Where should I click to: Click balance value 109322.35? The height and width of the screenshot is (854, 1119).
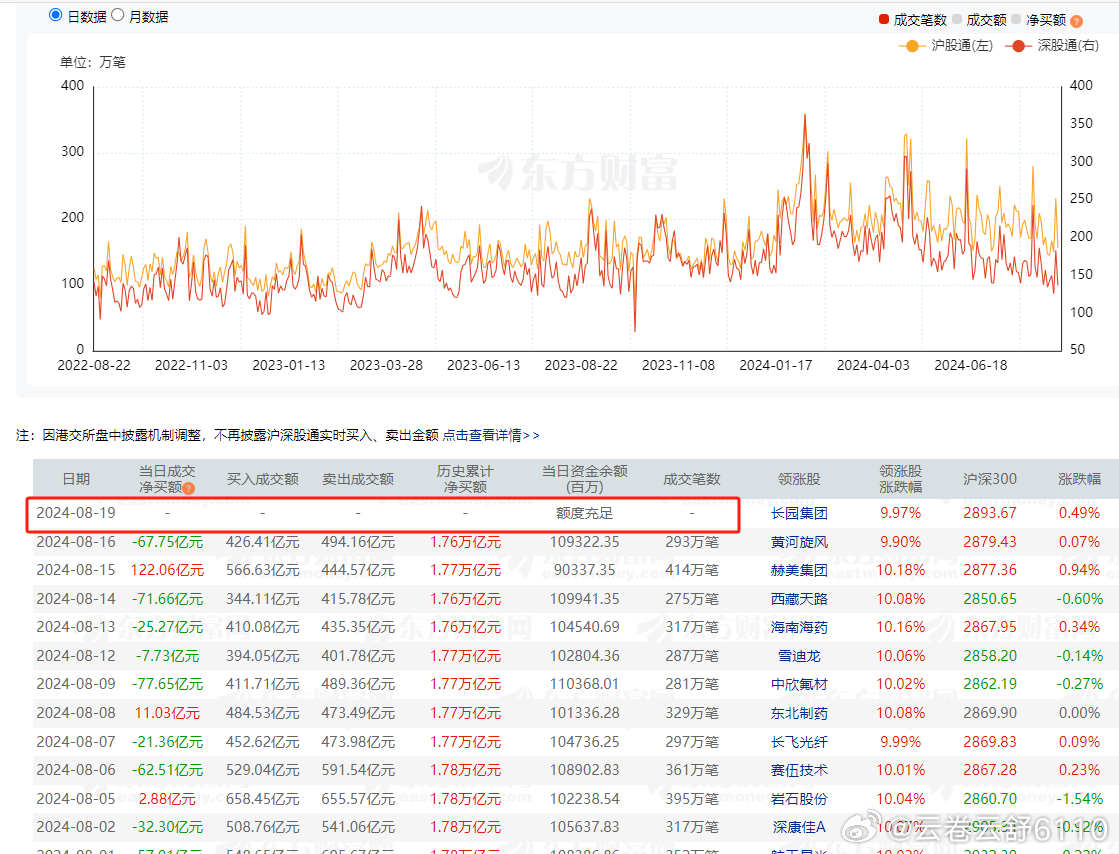584,542
